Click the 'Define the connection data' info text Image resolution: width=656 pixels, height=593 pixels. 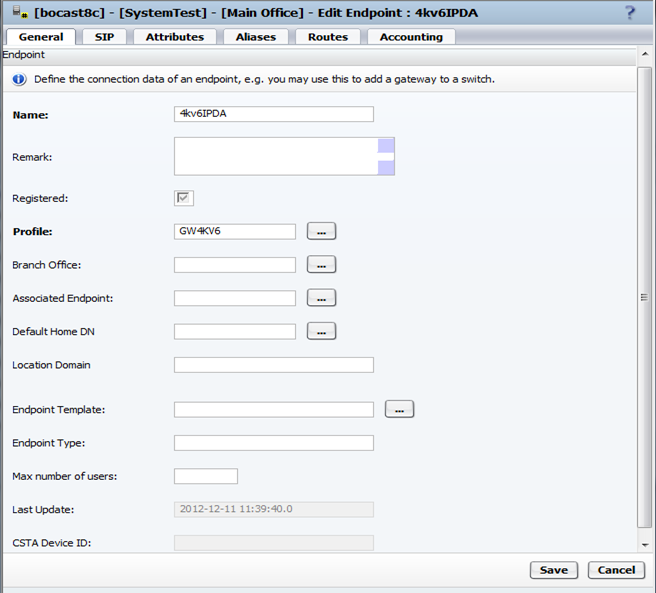tap(264, 80)
